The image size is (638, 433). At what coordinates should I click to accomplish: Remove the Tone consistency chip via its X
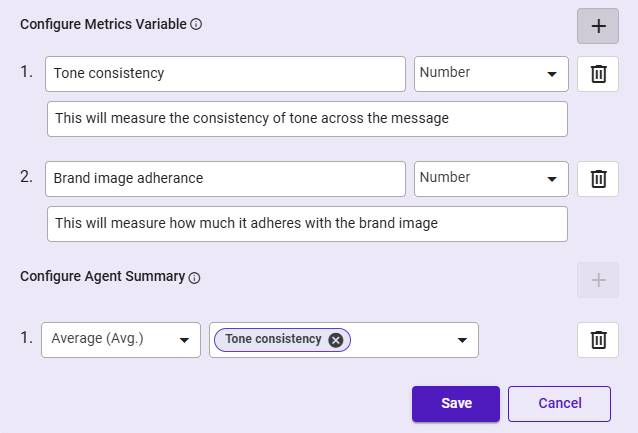click(x=336, y=340)
